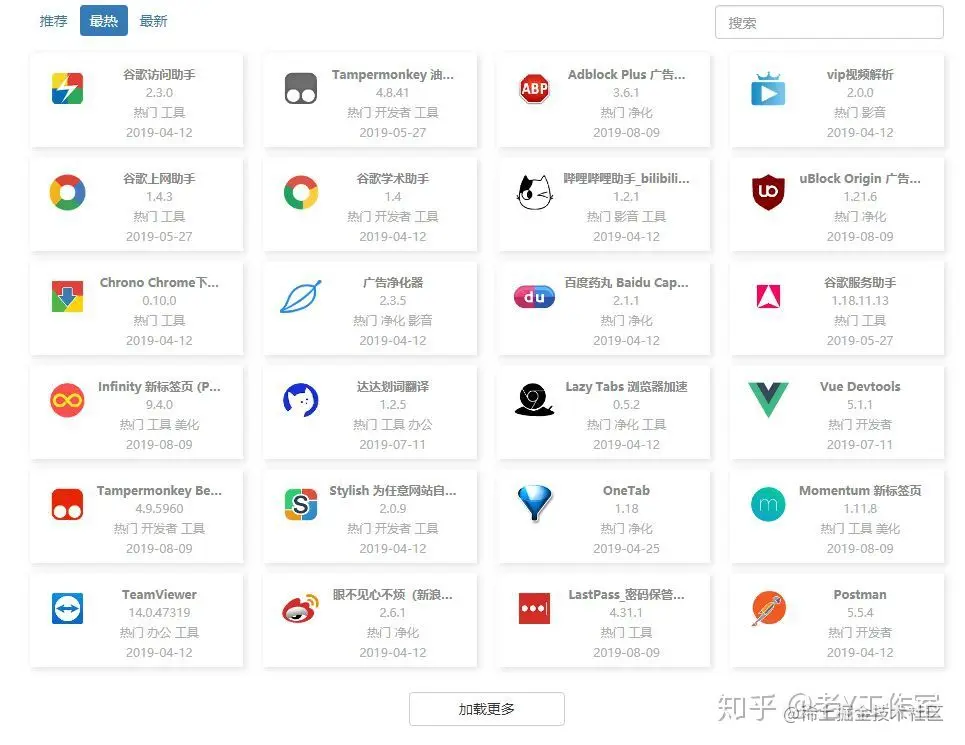
Task: Open the 谷歌访问助手 title link
Action: pos(159,74)
